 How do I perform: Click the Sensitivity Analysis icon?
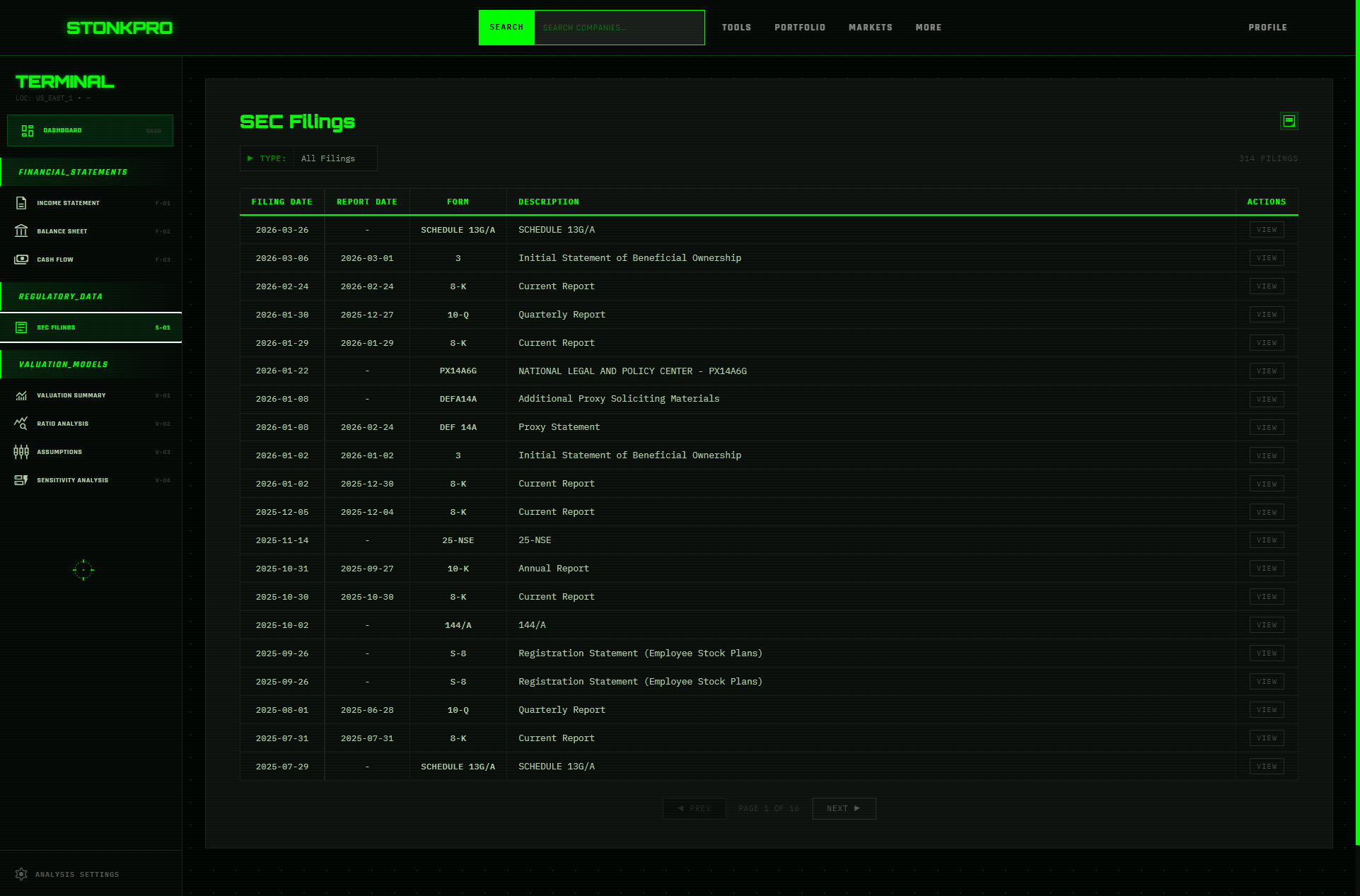(x=21, y=480)
